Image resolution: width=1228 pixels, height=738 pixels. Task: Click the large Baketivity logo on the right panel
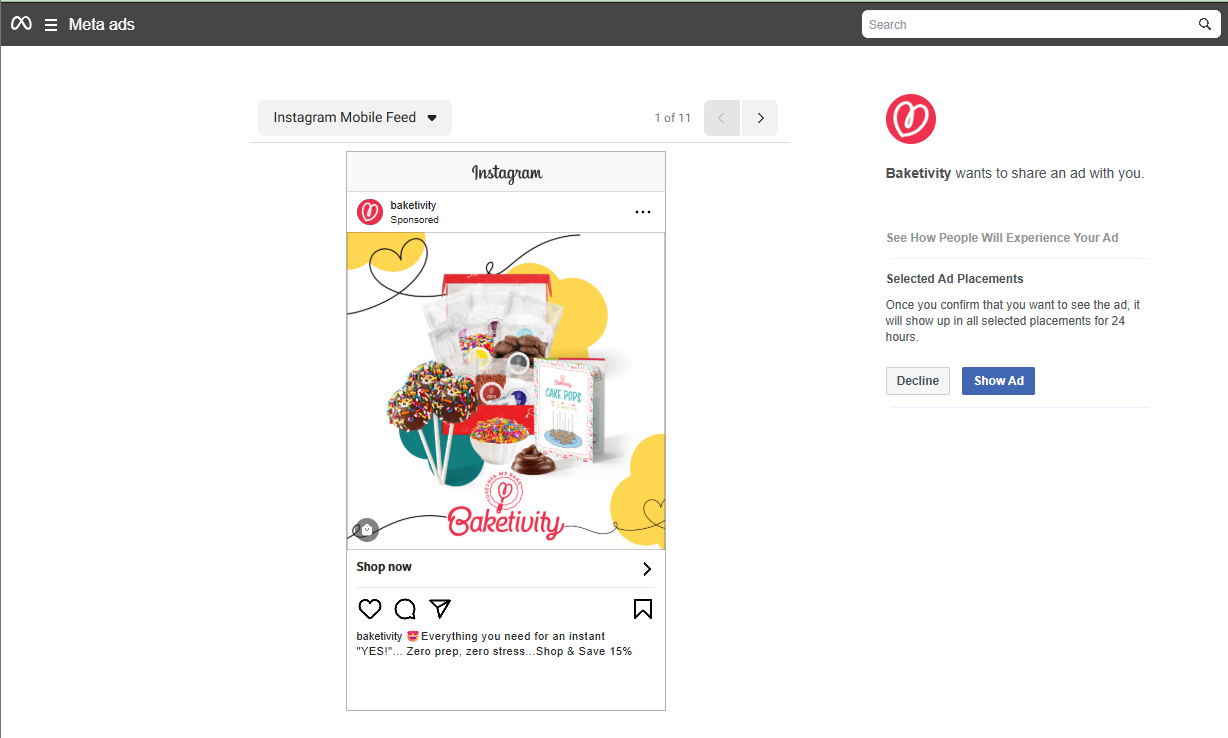point(911,119)
